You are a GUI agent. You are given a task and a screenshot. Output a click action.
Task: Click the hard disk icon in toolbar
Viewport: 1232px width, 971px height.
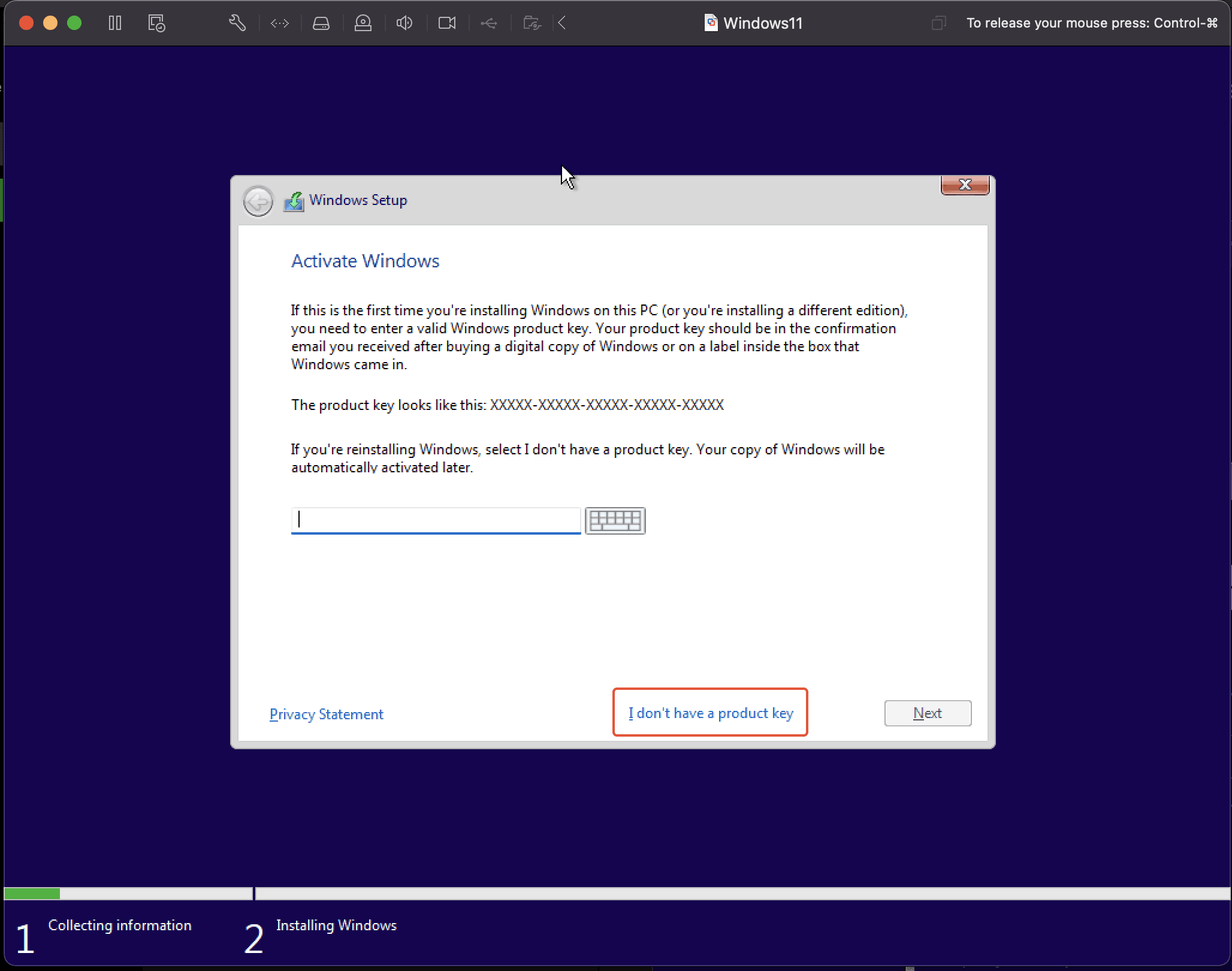tap(321, 23)
